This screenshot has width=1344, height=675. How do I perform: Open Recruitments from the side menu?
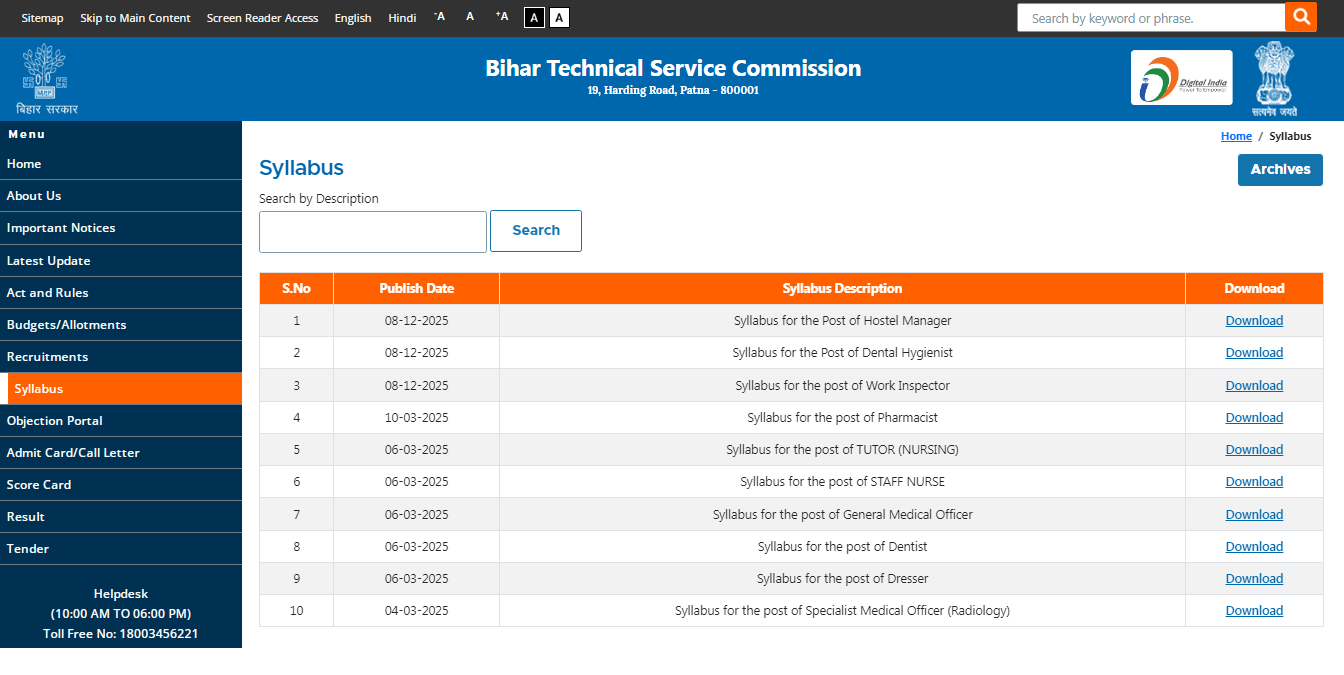47,357
